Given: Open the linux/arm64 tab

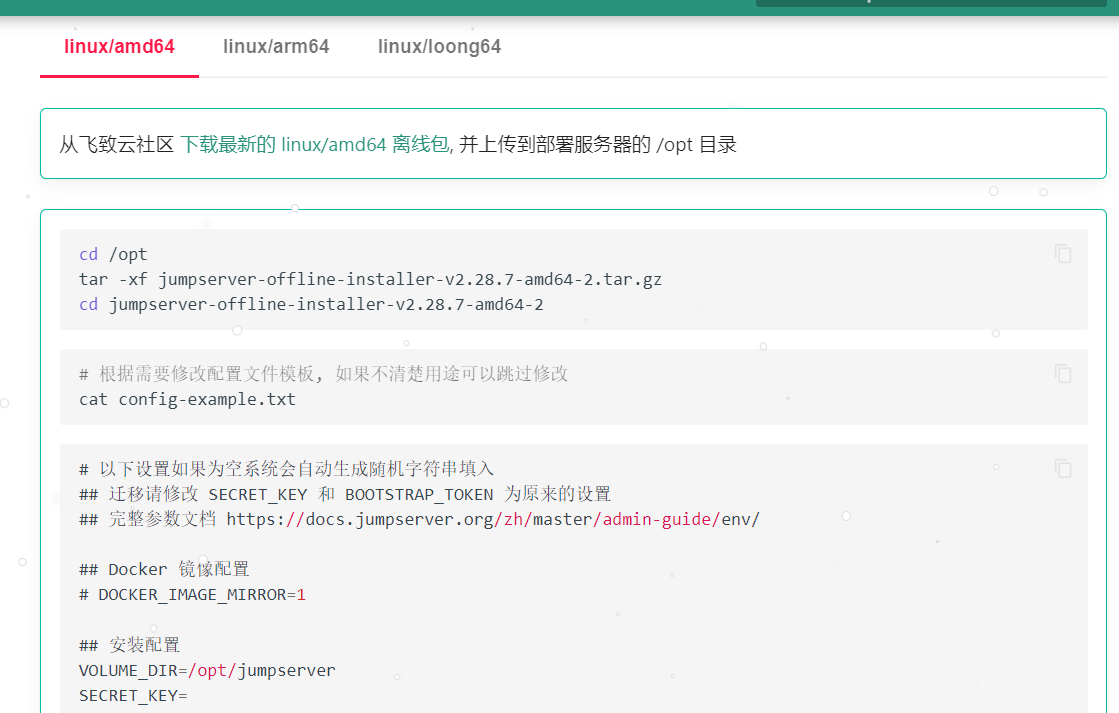Looking at the screenshot, I should 276,46.
